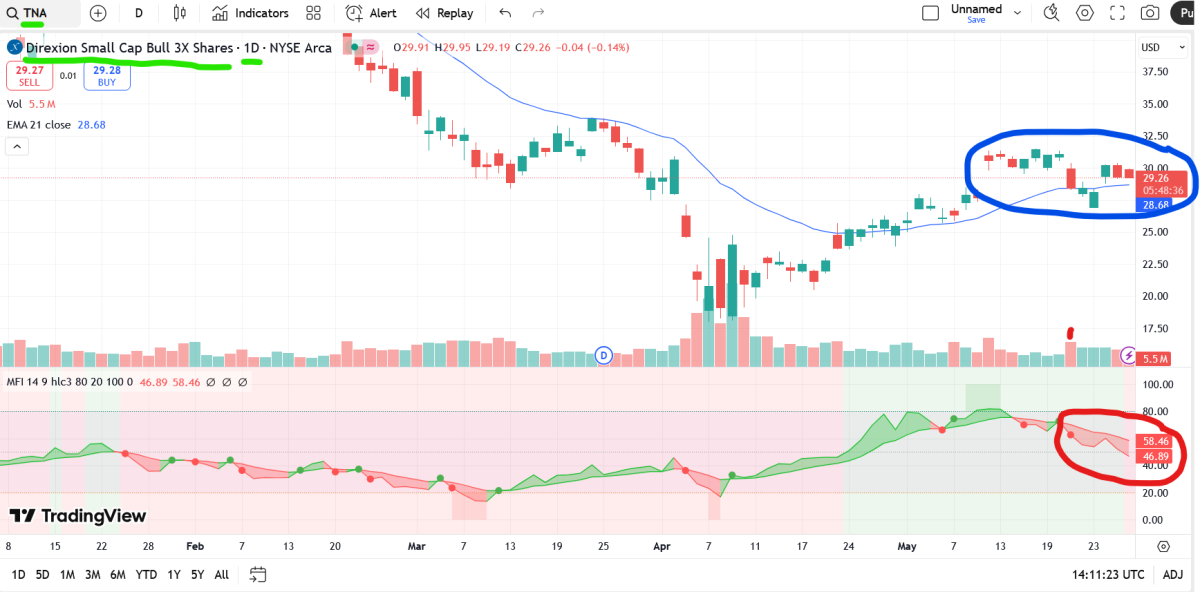Open the go-to-date calendar icon
The height and width of the screenshot is (592, 1200).
(258, 574)
